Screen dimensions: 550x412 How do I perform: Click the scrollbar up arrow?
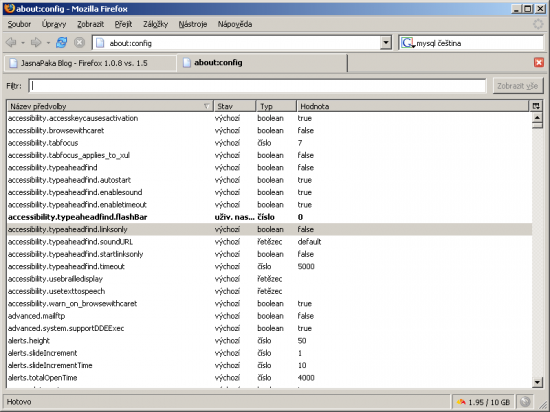click(537, 117)
